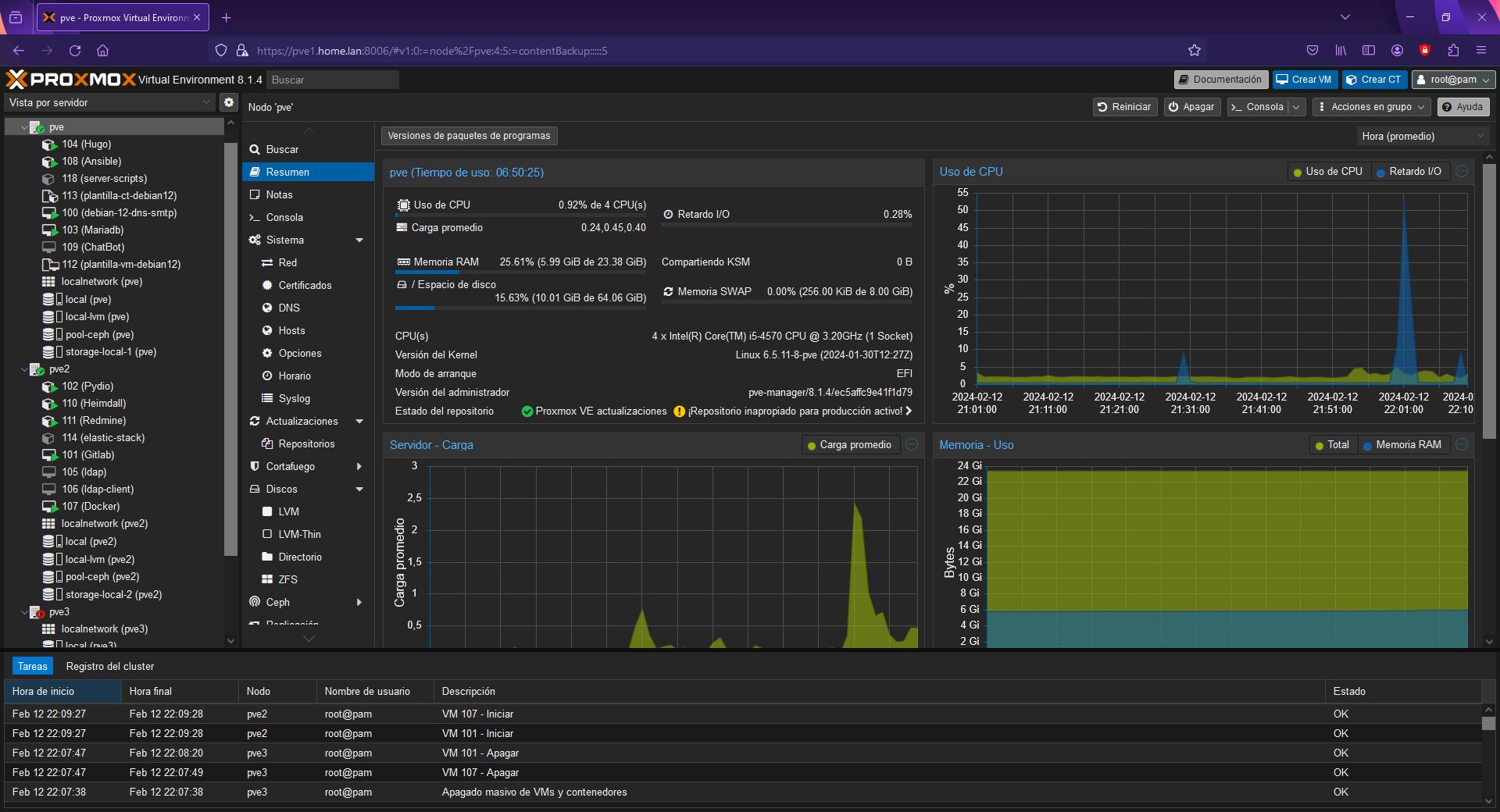The height and width of the screenshot is (812, 1500).
Task: Collapse the pve node in tree
Action: click(x=23, y=127)
